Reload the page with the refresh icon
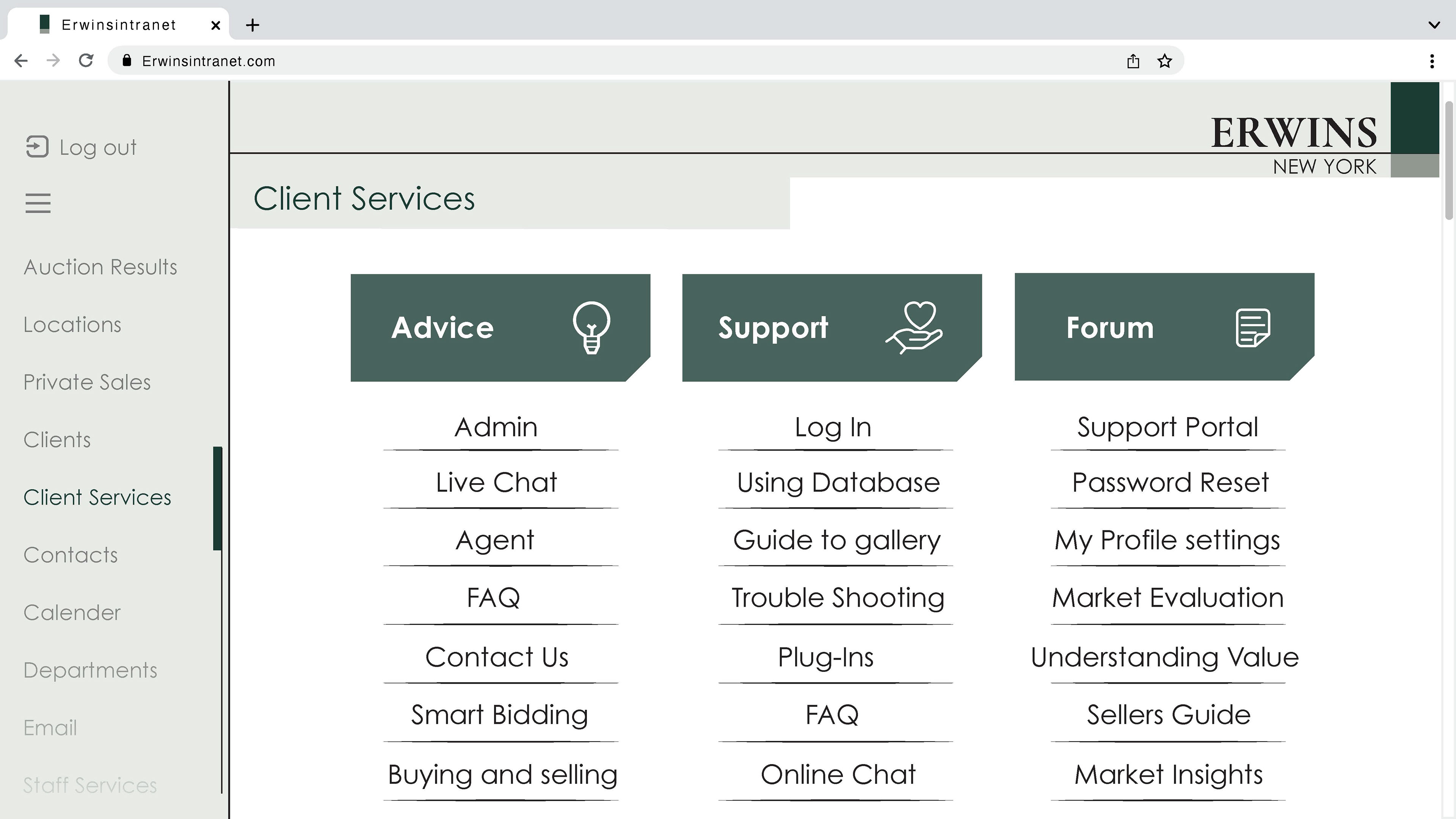The width and height of the screenshot is (1456, 819). pyautogui.click(x=86, y=61)
